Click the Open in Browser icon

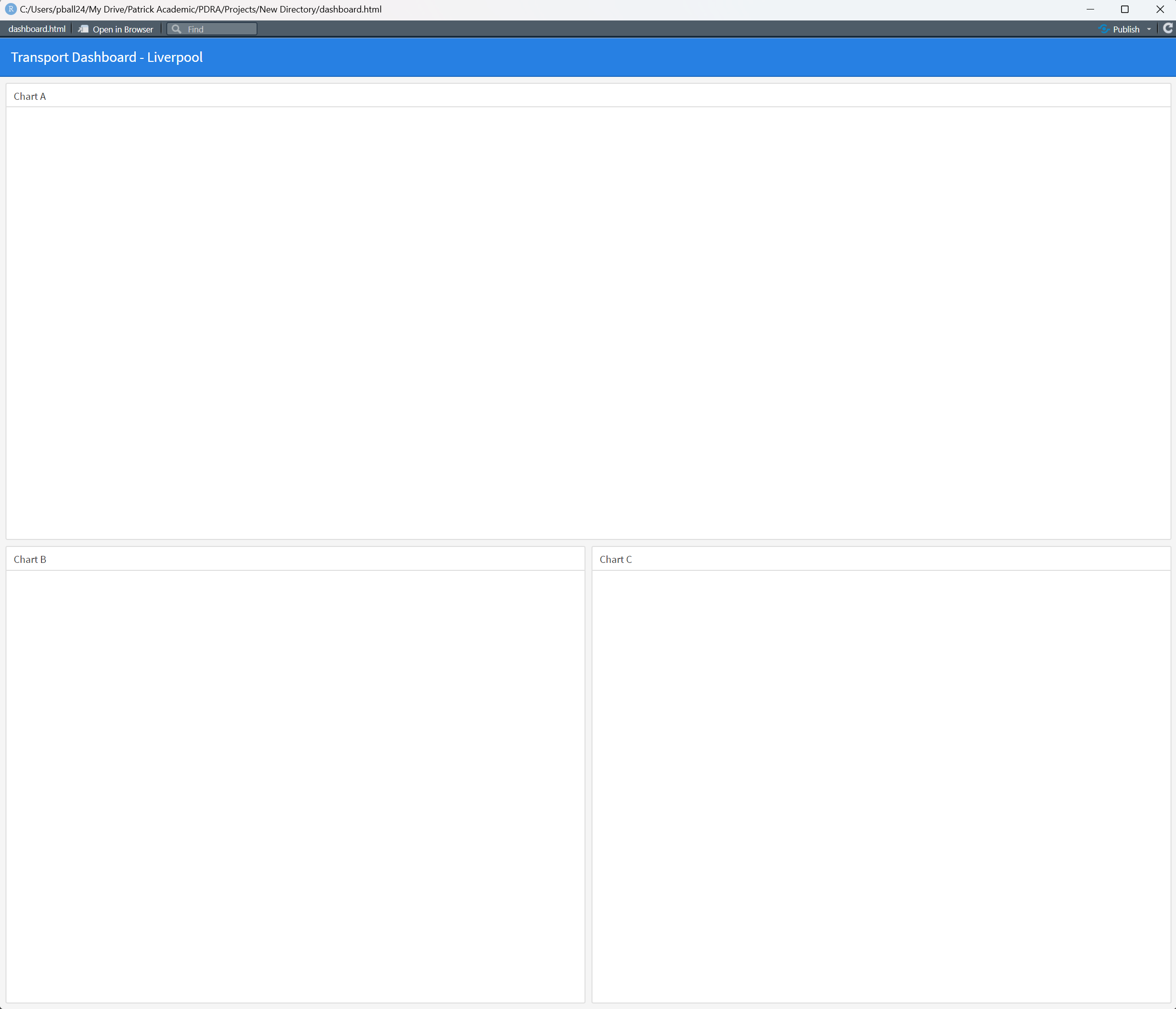(83, 29)
